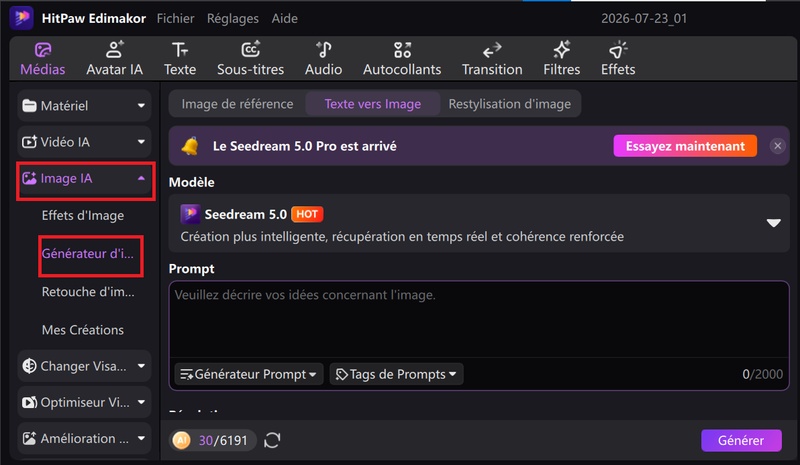The image size is (800, 465).
Task: Open the Effets panel
Action: (618, 58)
